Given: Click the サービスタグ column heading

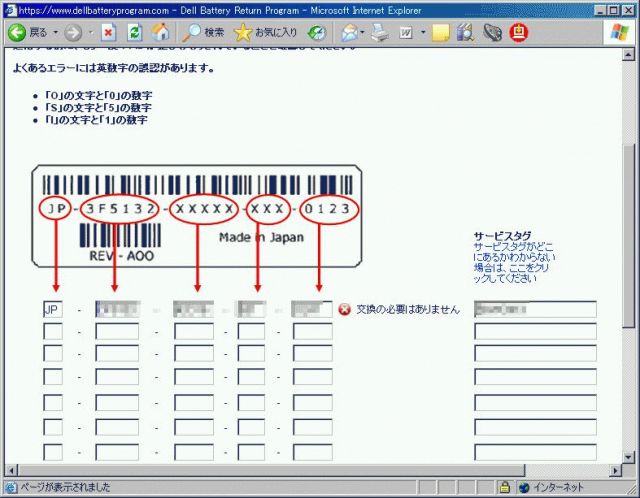Looking at the screenshot, I should coord(502,236).
